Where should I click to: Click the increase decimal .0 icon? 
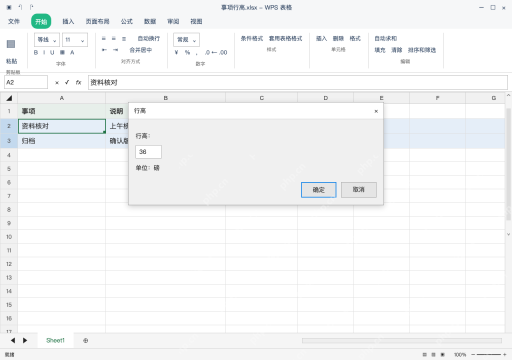(x=208, y=52)
